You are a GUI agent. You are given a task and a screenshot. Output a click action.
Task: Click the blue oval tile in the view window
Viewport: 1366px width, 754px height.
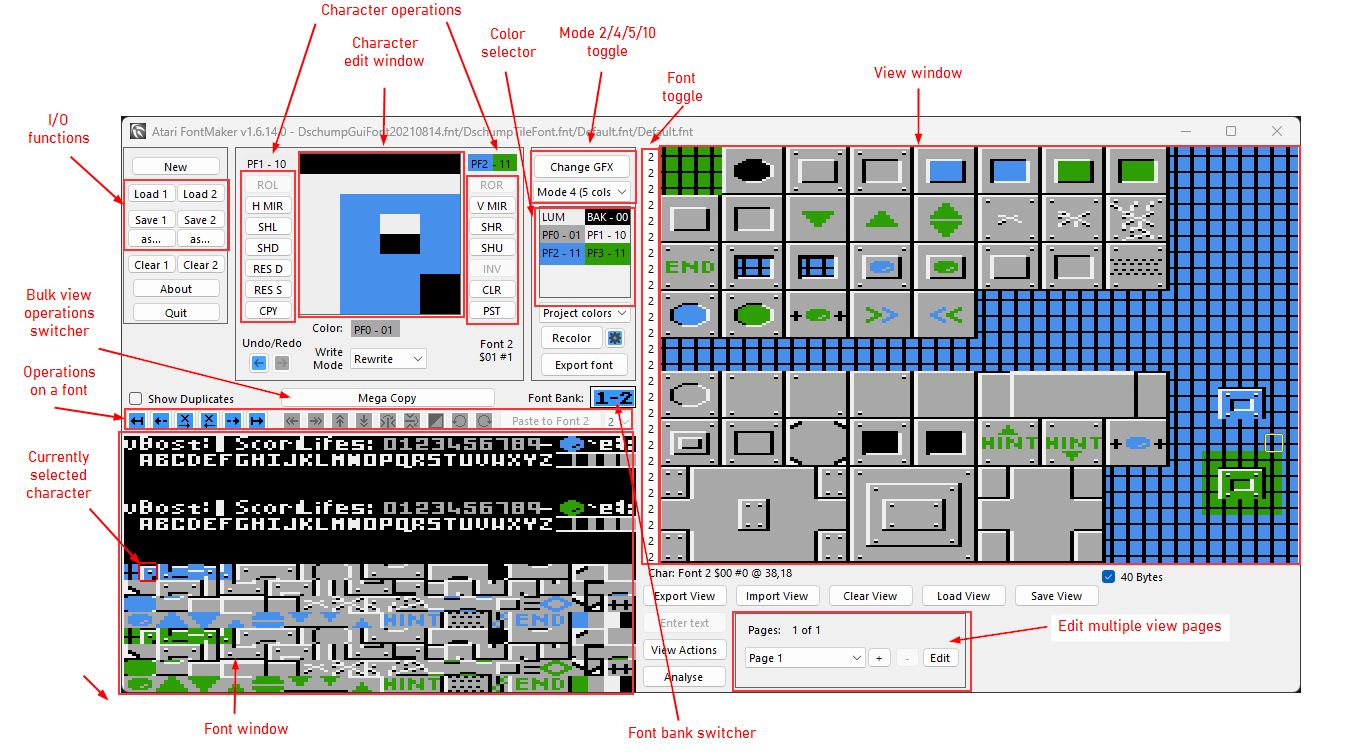point(691,314)
